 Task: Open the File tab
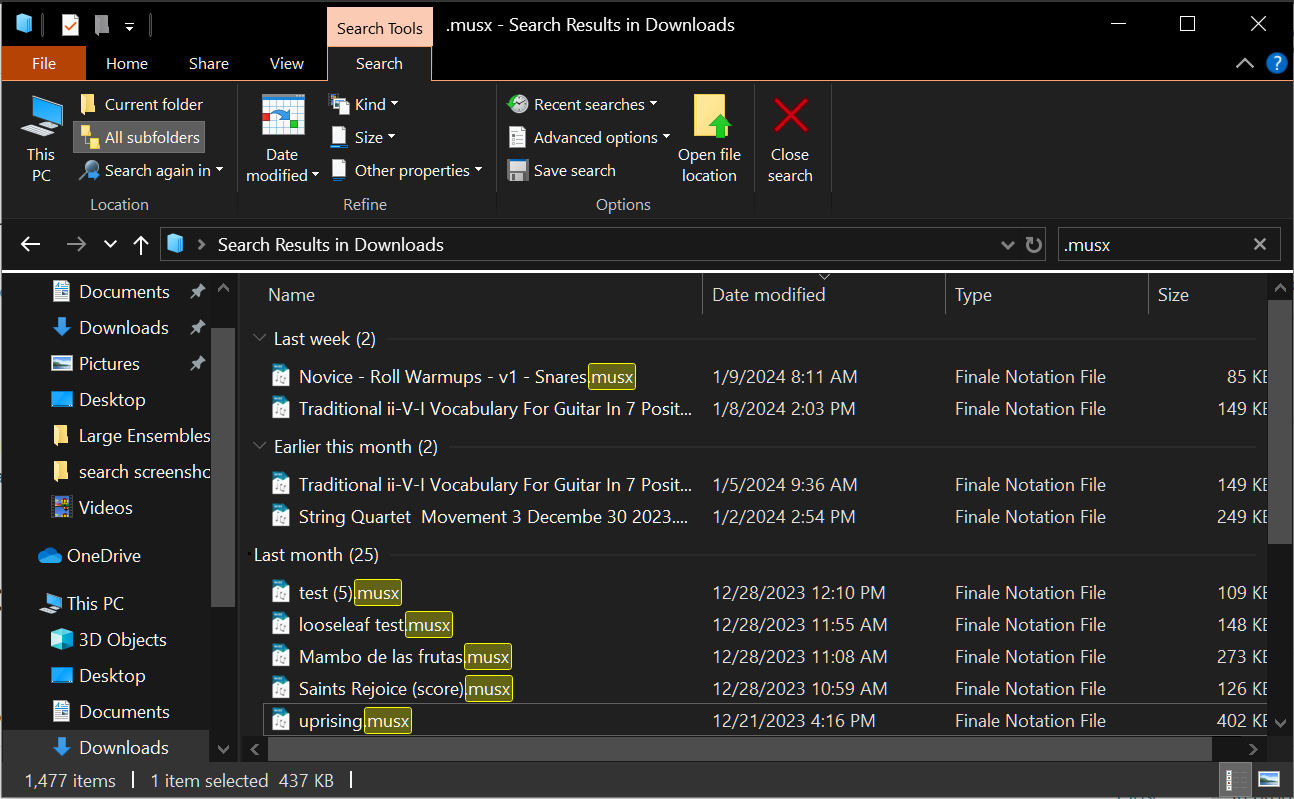click(44, 63)
